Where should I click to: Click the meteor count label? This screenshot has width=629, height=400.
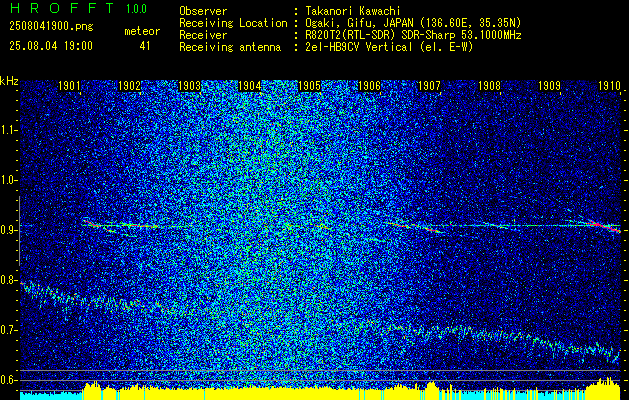(142, 31)
